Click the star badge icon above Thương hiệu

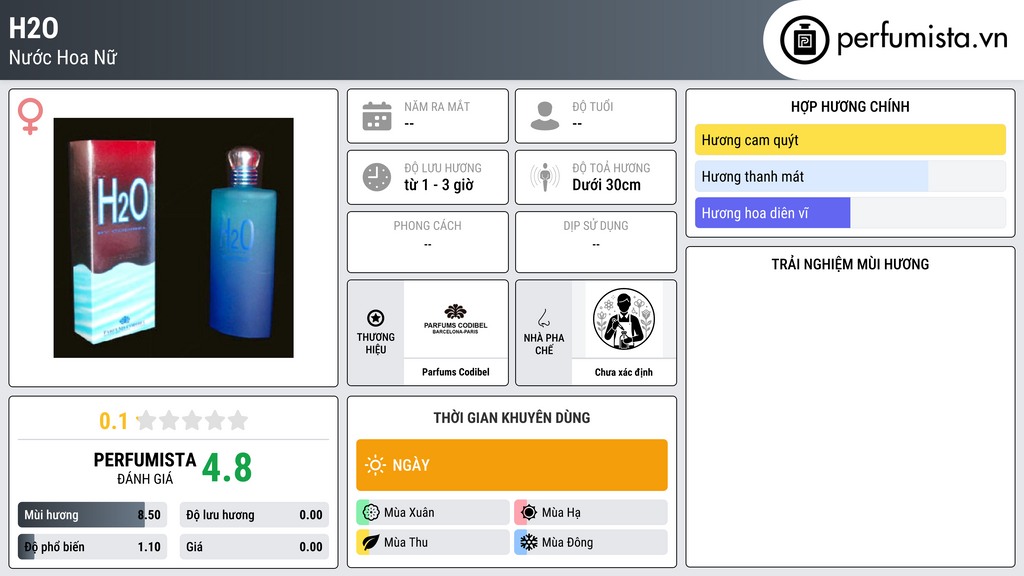[x=376, y=318]
